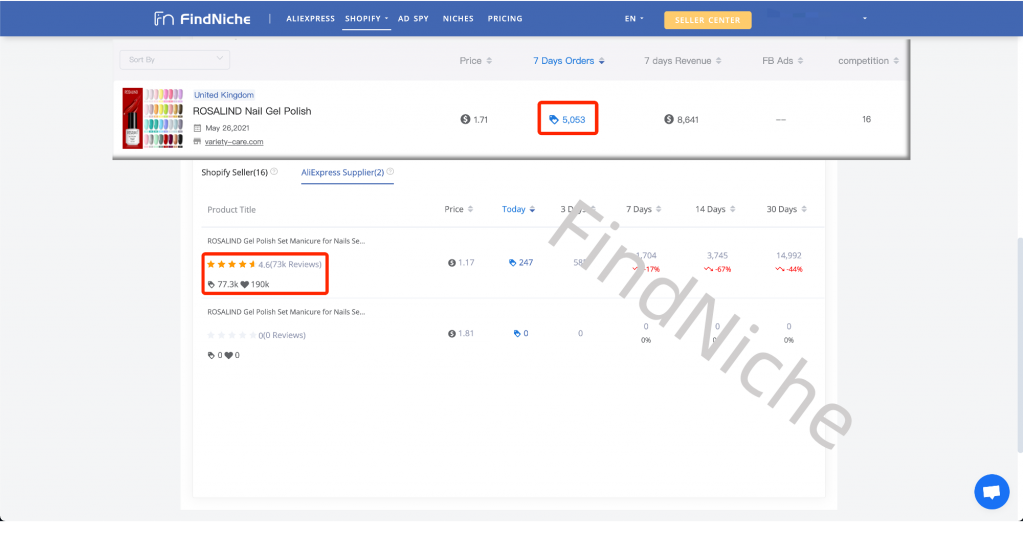Open NICHES in the navigation

458,18
